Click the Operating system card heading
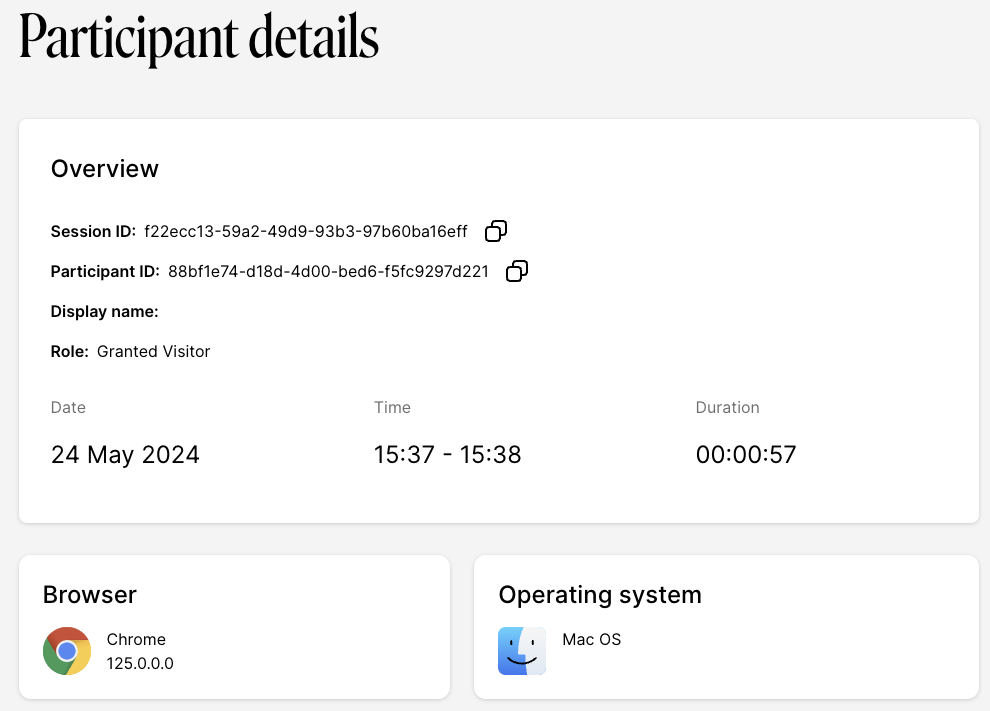 pos(600,595)
